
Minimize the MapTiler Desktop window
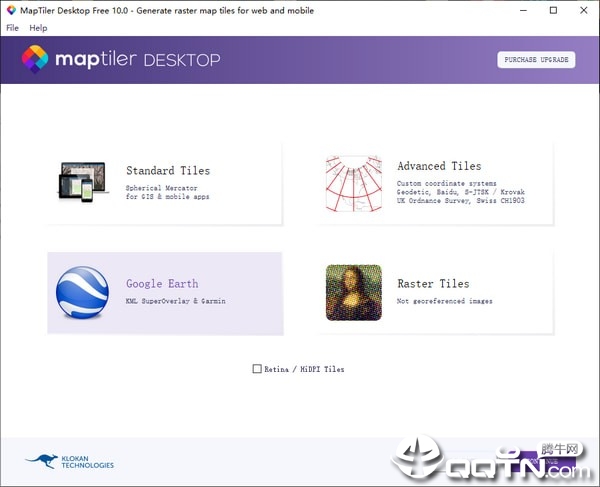523,10
